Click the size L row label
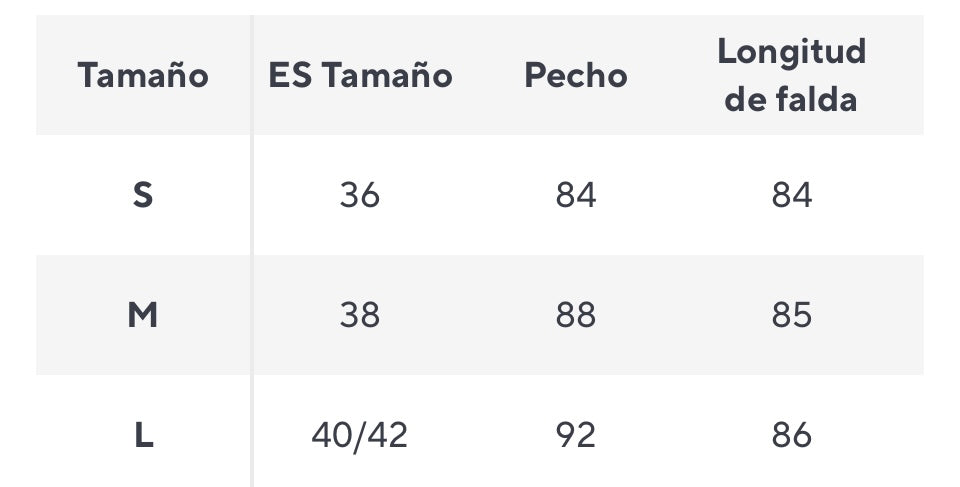 [x=143, y=436]
